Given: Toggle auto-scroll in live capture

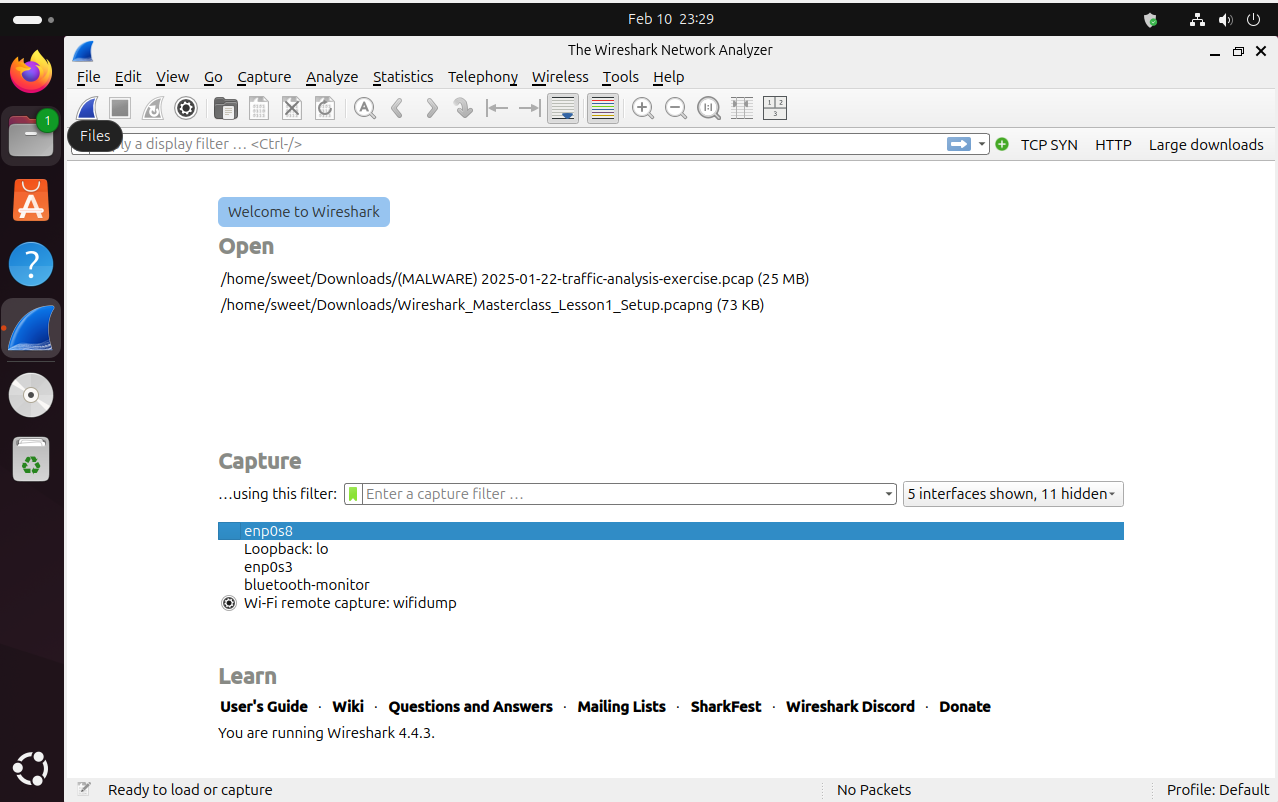Looking at the screenshot, I should click(563, 108).
